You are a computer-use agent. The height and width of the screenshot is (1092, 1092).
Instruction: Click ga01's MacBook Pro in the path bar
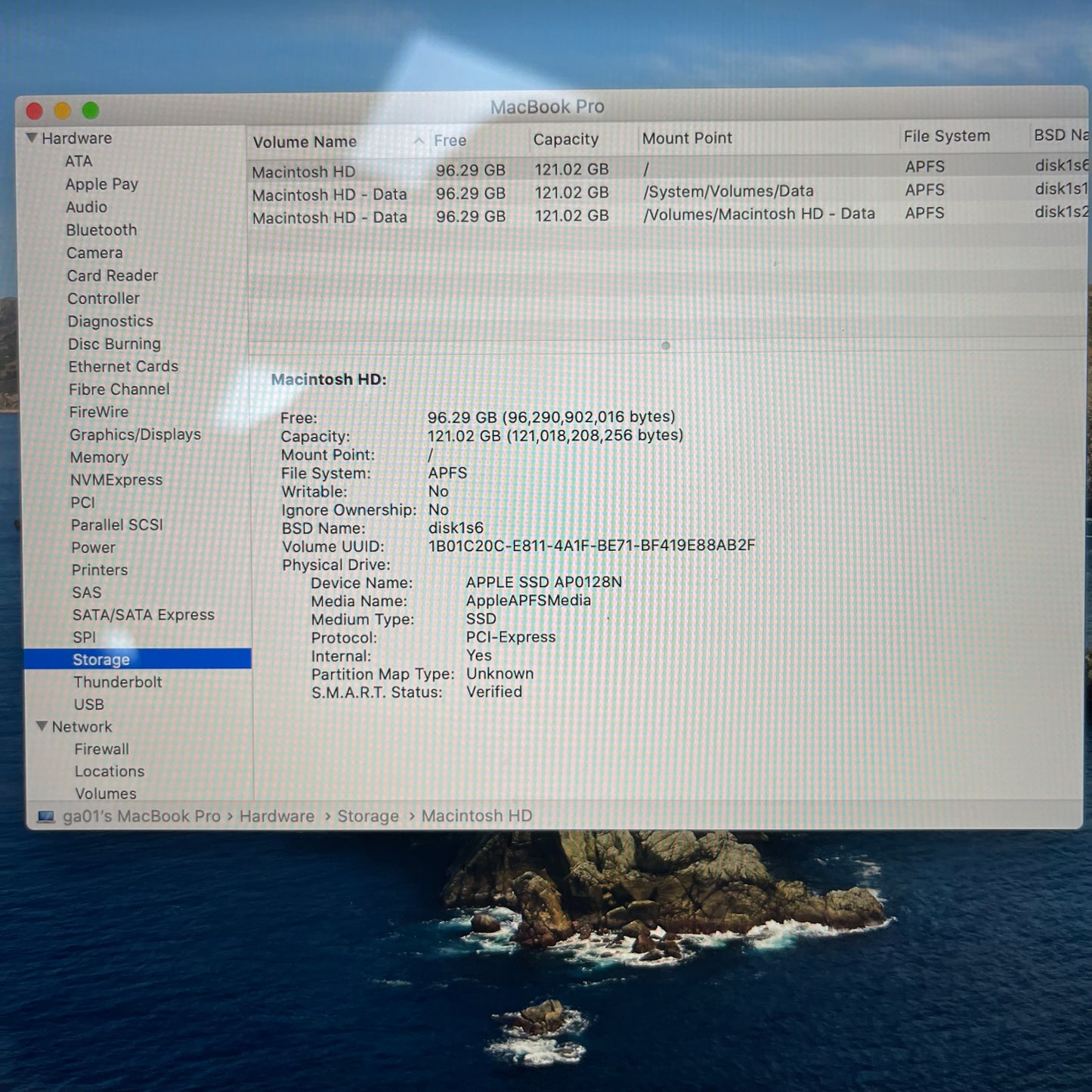[x=141, y=816]
